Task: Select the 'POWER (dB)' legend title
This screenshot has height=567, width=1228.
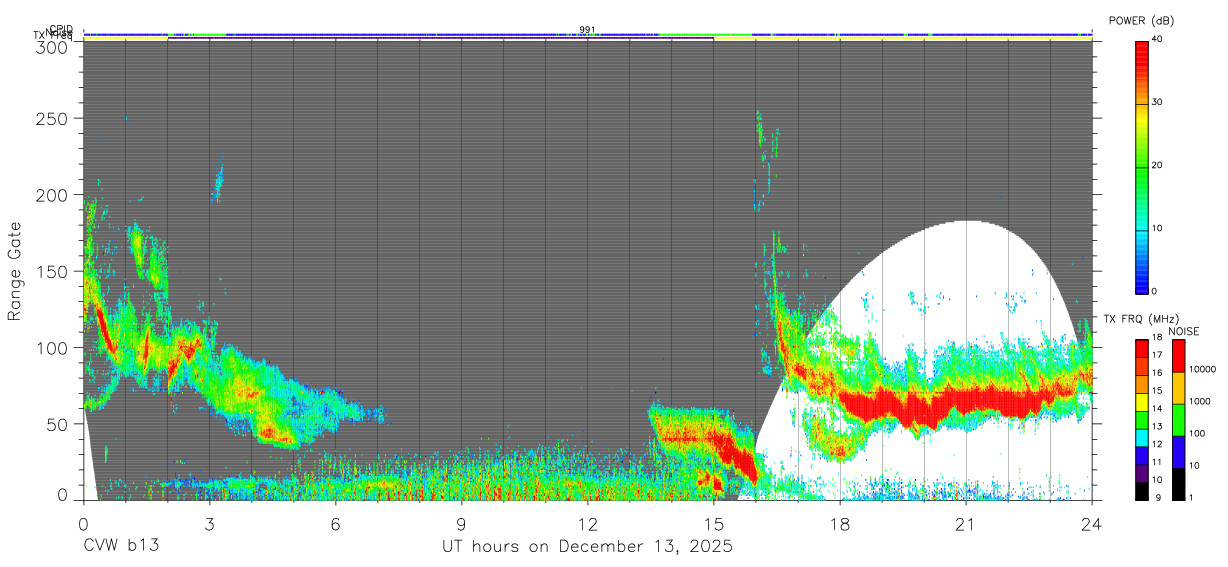Action: click(1142, 21)
